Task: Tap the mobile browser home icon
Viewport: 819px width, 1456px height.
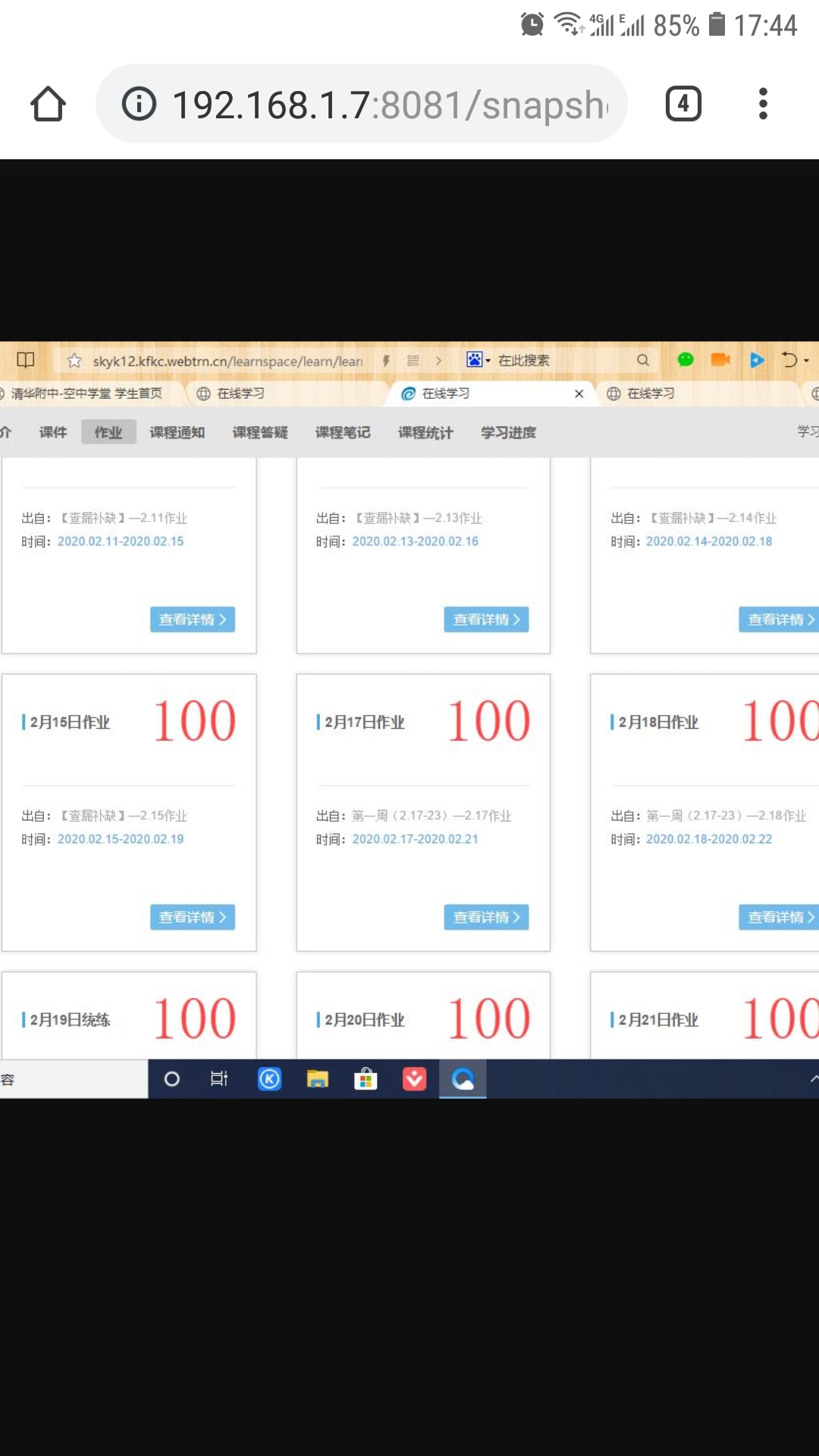Action: point(48,104)
